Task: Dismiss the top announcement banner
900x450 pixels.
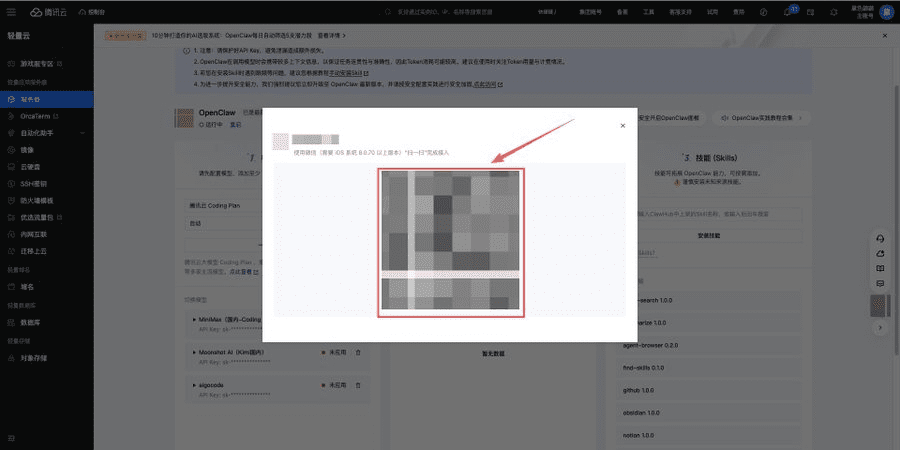Action: click(x=885, y=36)
